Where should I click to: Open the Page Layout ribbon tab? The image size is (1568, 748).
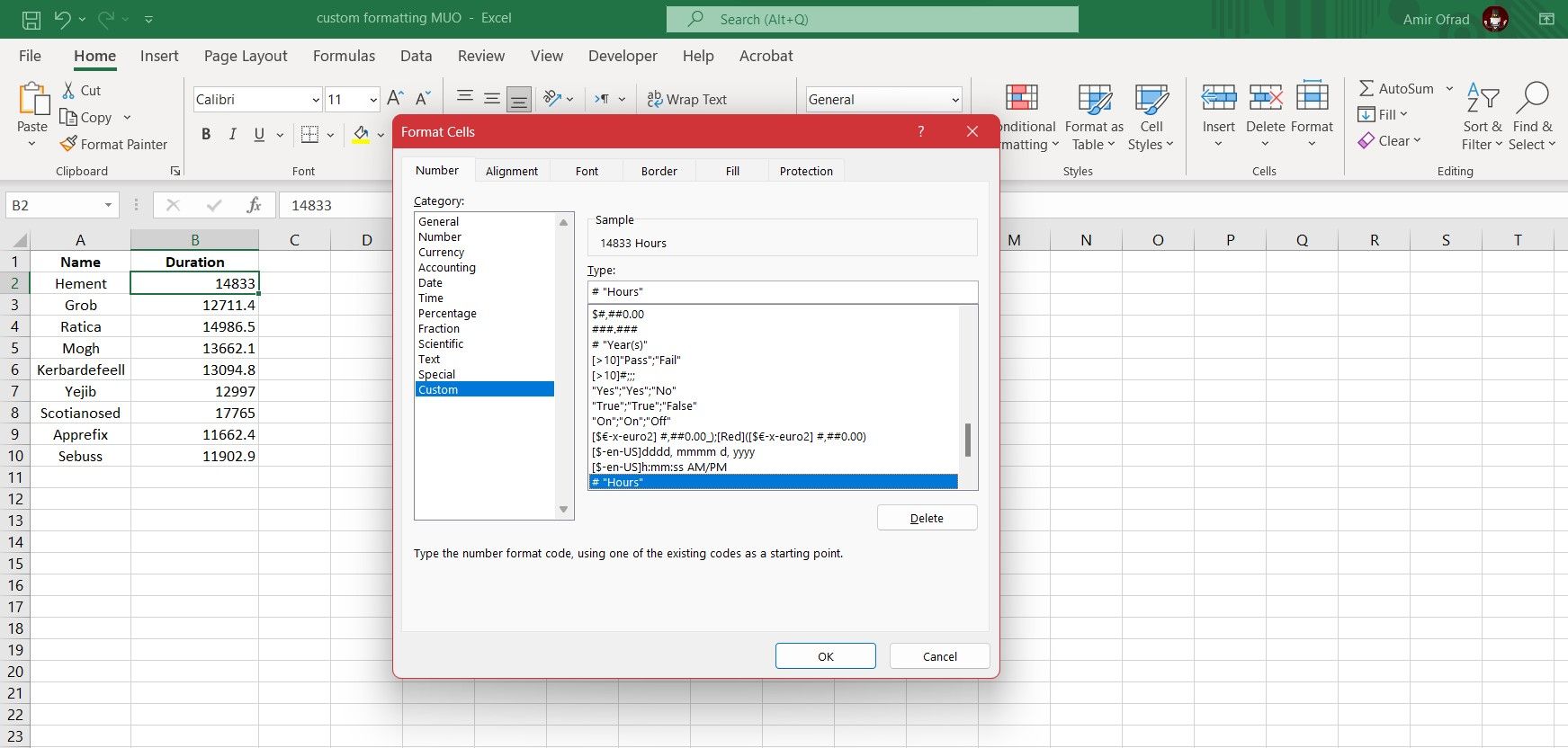coord(246,56)
